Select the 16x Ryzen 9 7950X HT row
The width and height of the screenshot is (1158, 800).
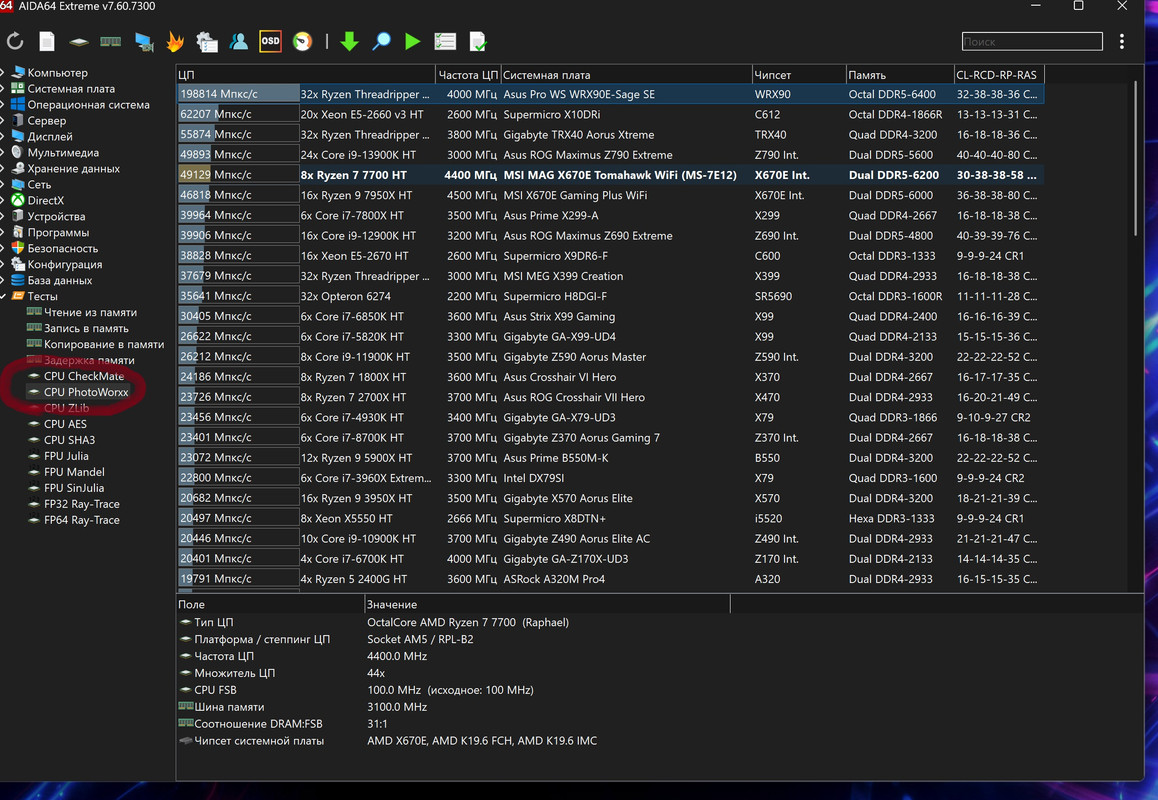pos(610,195)
